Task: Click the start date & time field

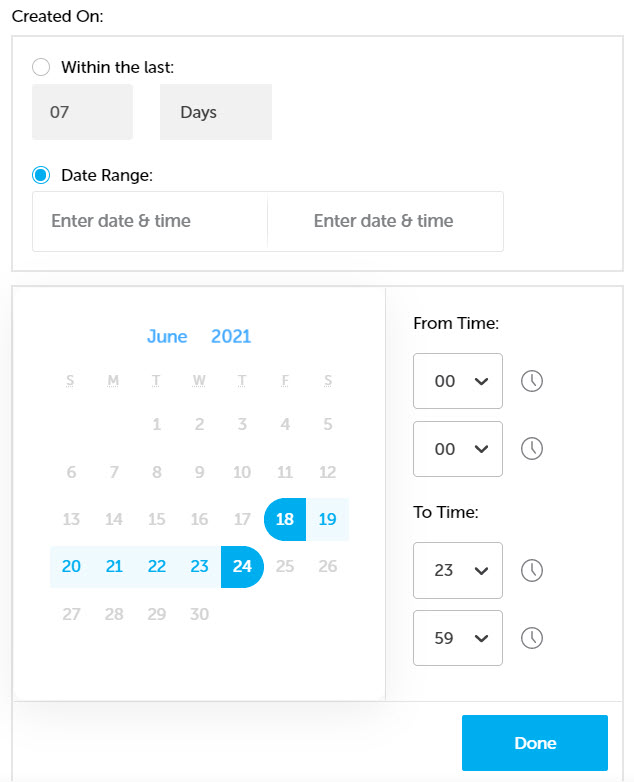Action: pos(150,221)
